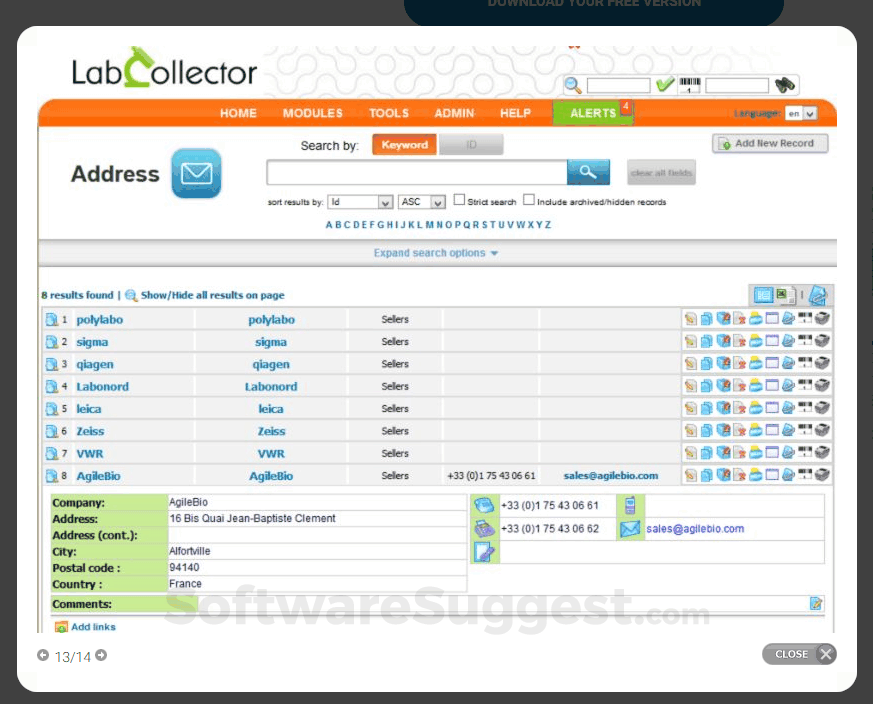873x704 pixels.
Task: Expand search options
Action: pos(435,253)
